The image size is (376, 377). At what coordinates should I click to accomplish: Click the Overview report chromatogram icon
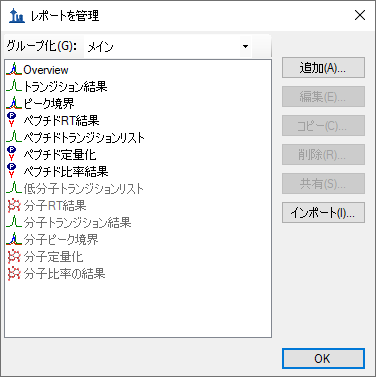13,69
